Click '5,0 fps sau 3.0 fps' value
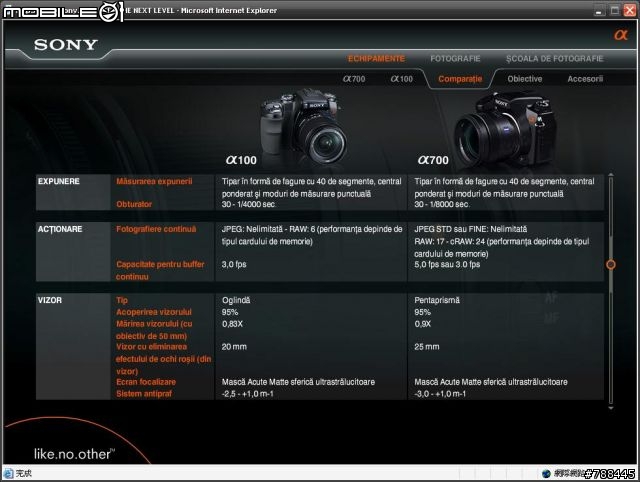640x482 pixels. [x=447, y=264]
